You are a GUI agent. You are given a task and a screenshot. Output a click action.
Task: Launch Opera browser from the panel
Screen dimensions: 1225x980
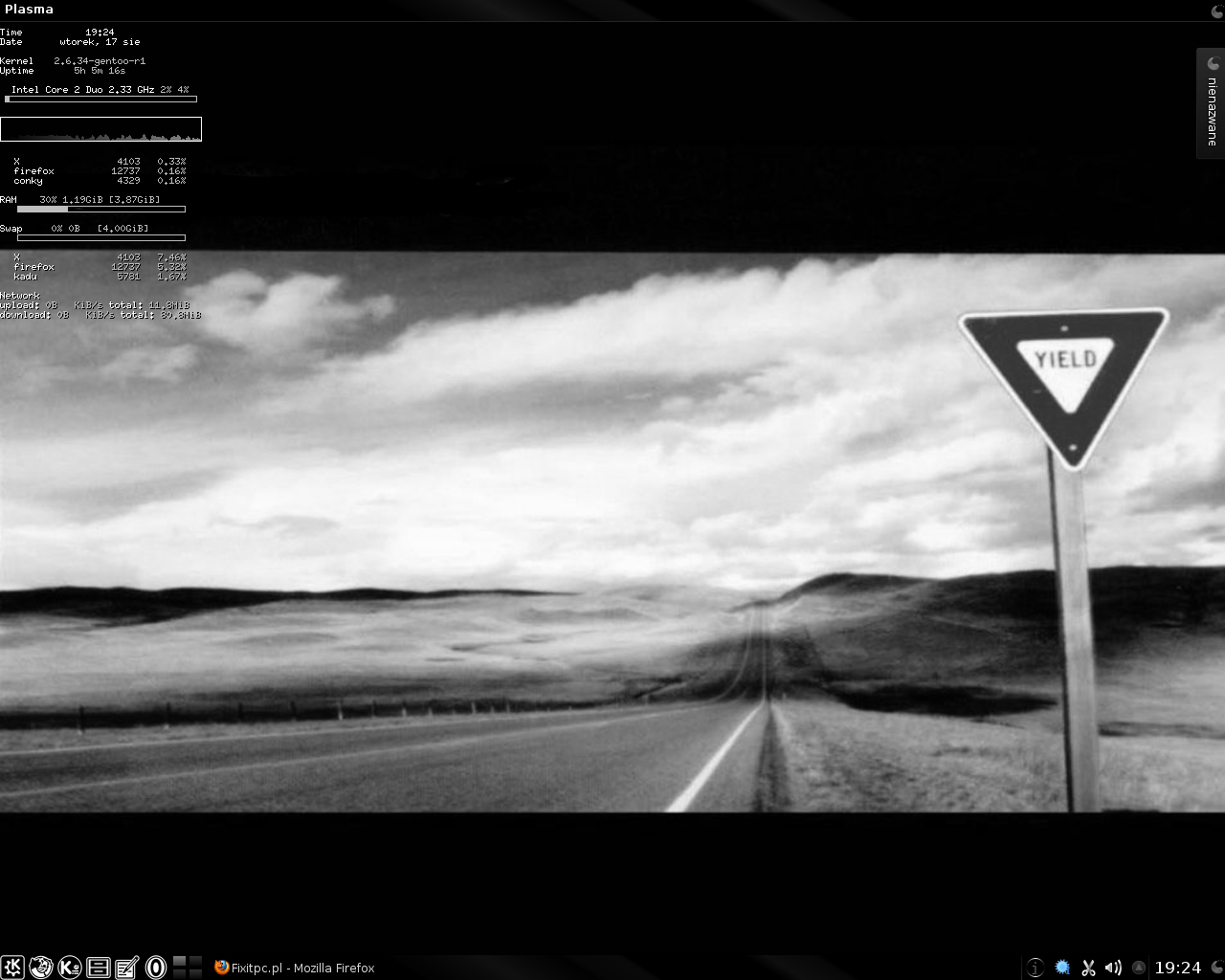tap(155, 967)
